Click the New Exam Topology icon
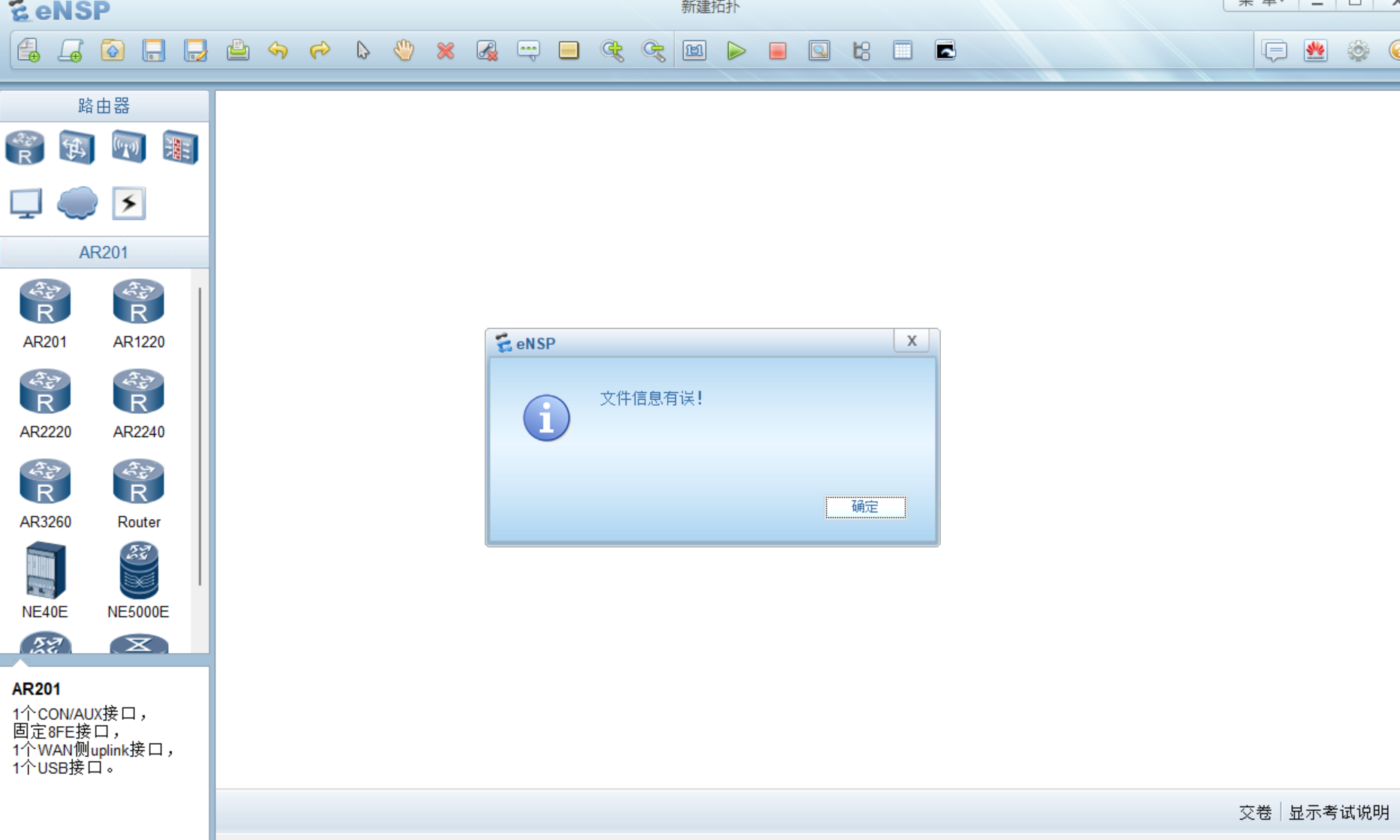The width and height of the screenshot is (1400, 840). click(71, 51)
